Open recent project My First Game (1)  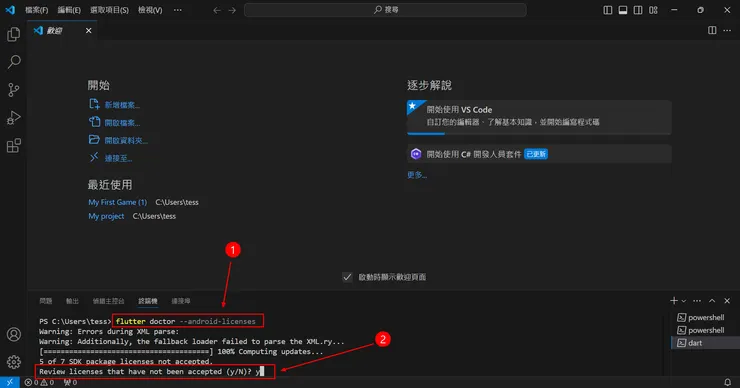[x=118, y=202]
